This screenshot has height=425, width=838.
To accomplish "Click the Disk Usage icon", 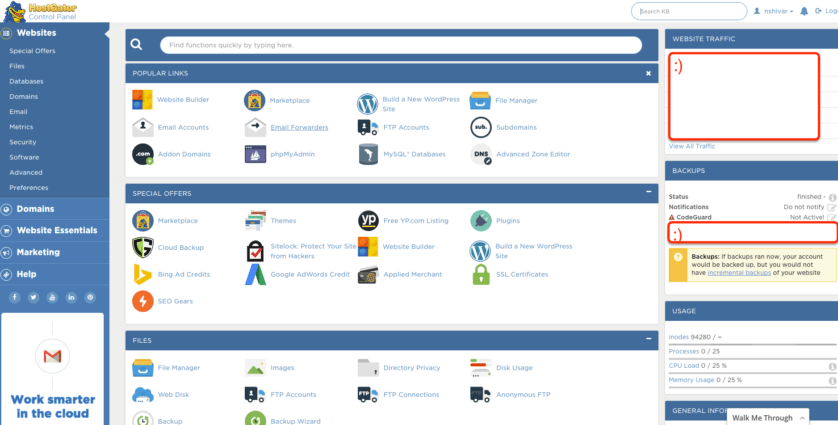I will tap(480, 368).
